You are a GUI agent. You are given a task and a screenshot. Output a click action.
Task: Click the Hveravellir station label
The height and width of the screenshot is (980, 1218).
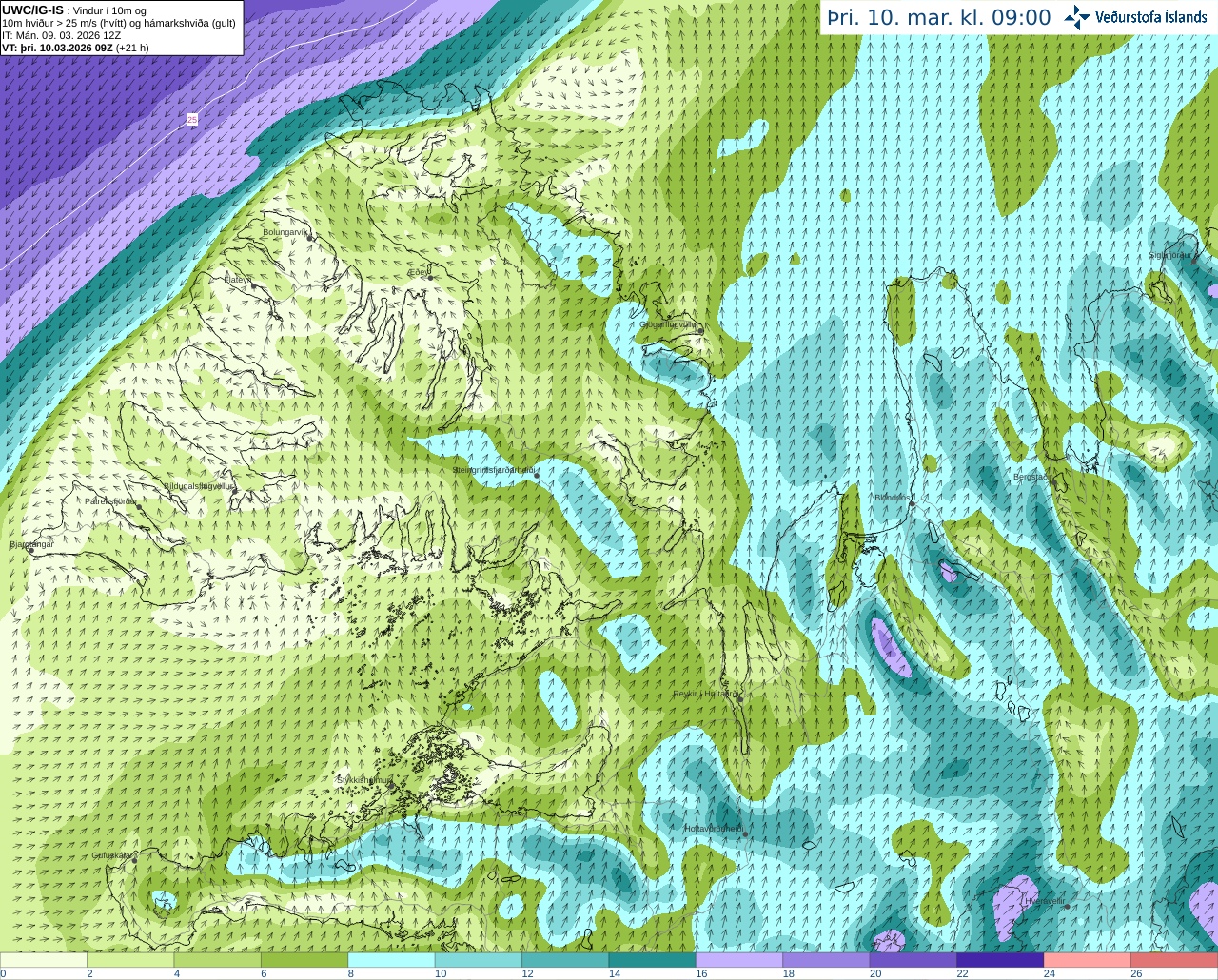1045,900
